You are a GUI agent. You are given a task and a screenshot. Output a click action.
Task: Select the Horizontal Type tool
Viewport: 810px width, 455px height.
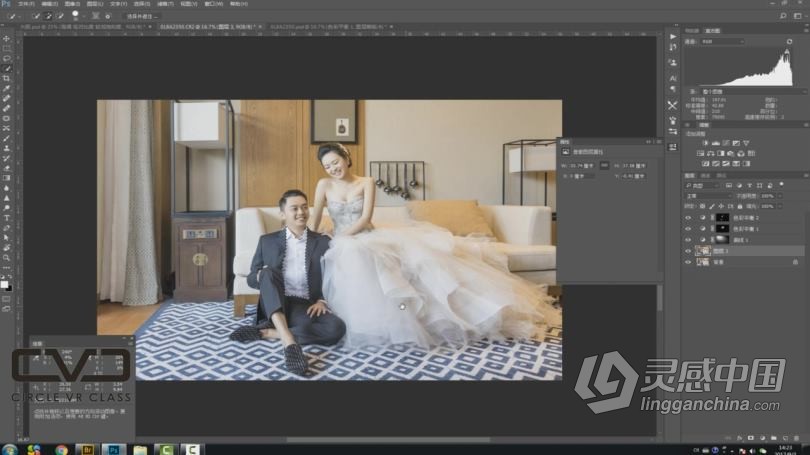tap(6, 218)
